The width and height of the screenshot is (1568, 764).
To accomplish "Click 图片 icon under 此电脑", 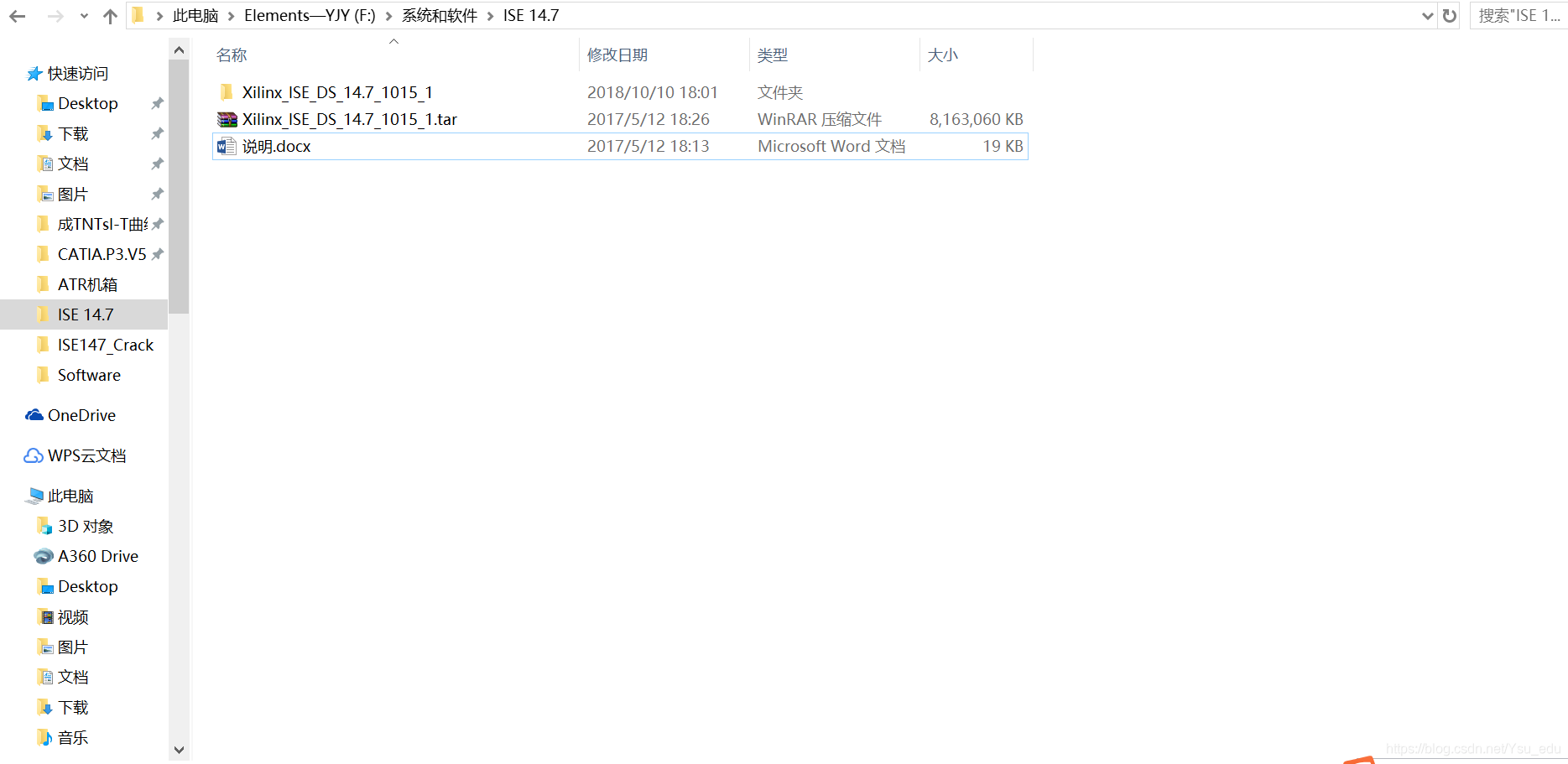I will (45, 647).
